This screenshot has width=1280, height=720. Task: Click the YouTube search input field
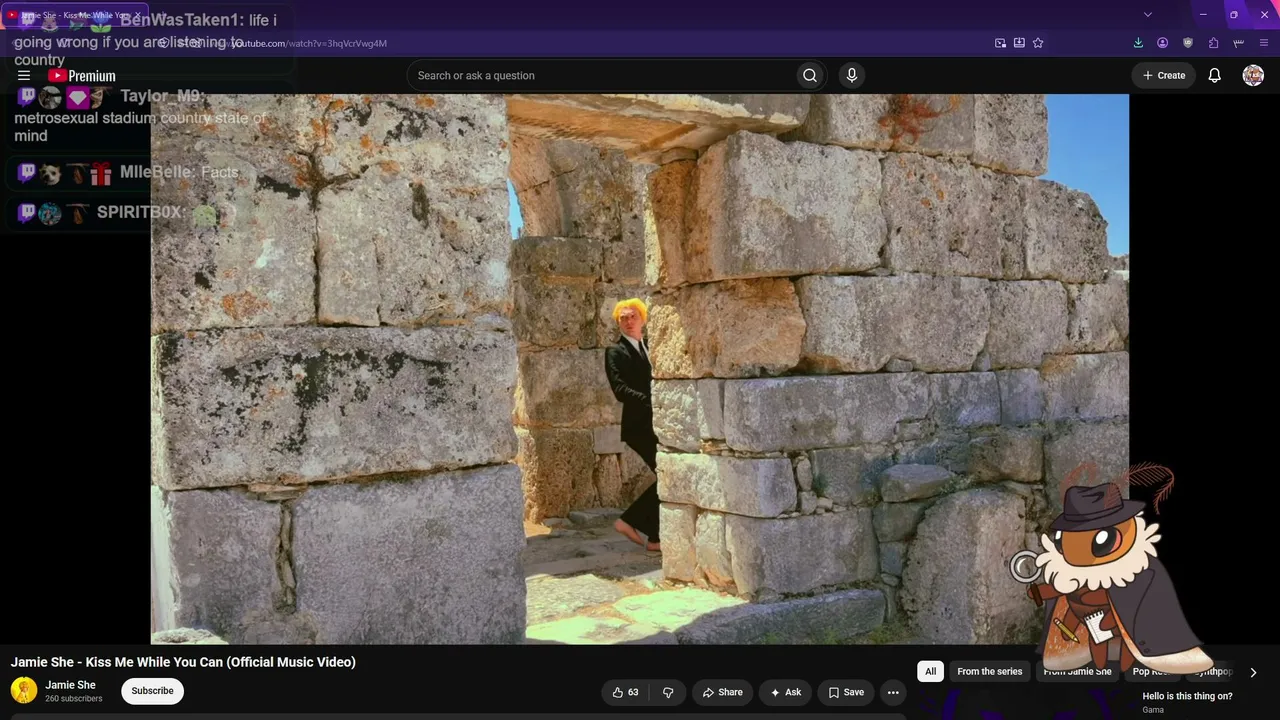pos(604,75)
